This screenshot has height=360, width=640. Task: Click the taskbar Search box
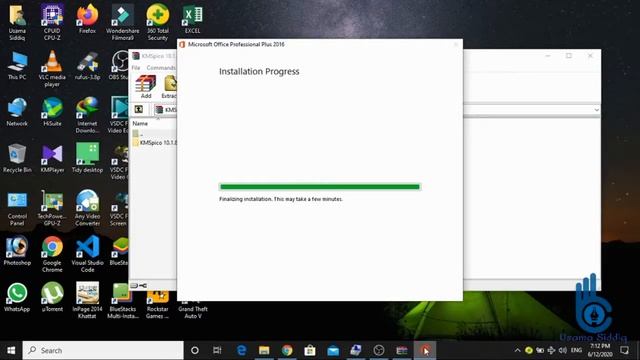click(x=103, y=350)
